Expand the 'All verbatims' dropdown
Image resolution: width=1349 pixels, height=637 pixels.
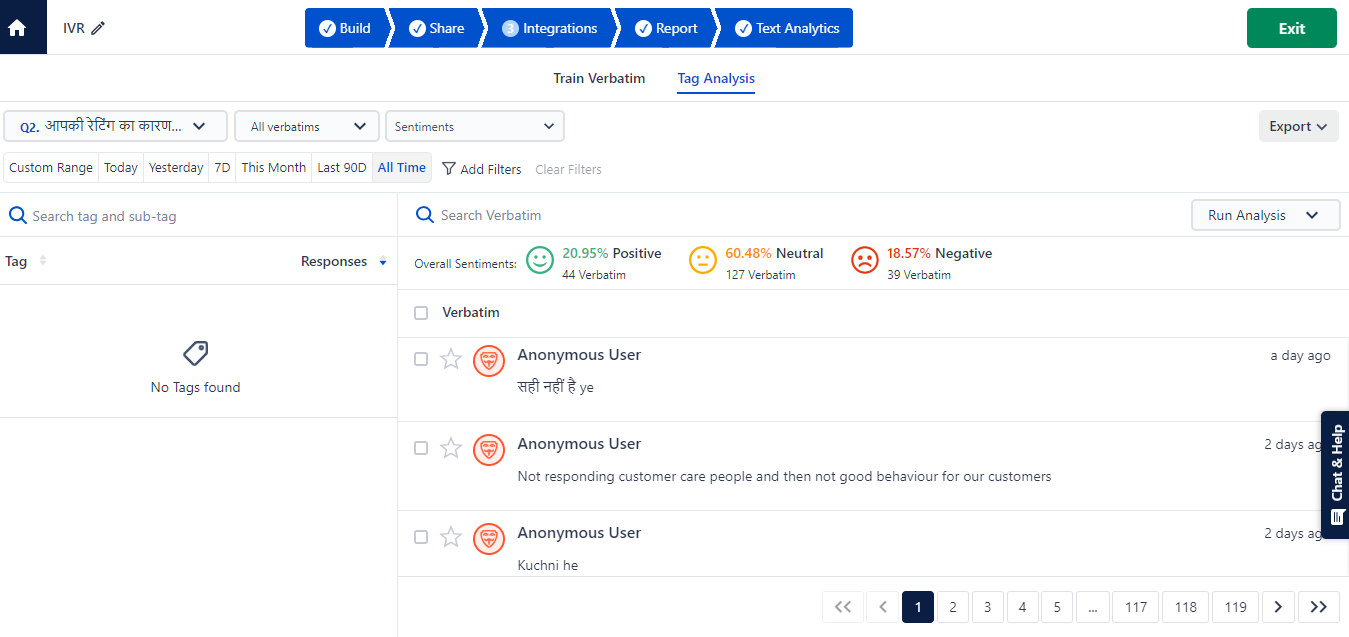tap(306, 126)
